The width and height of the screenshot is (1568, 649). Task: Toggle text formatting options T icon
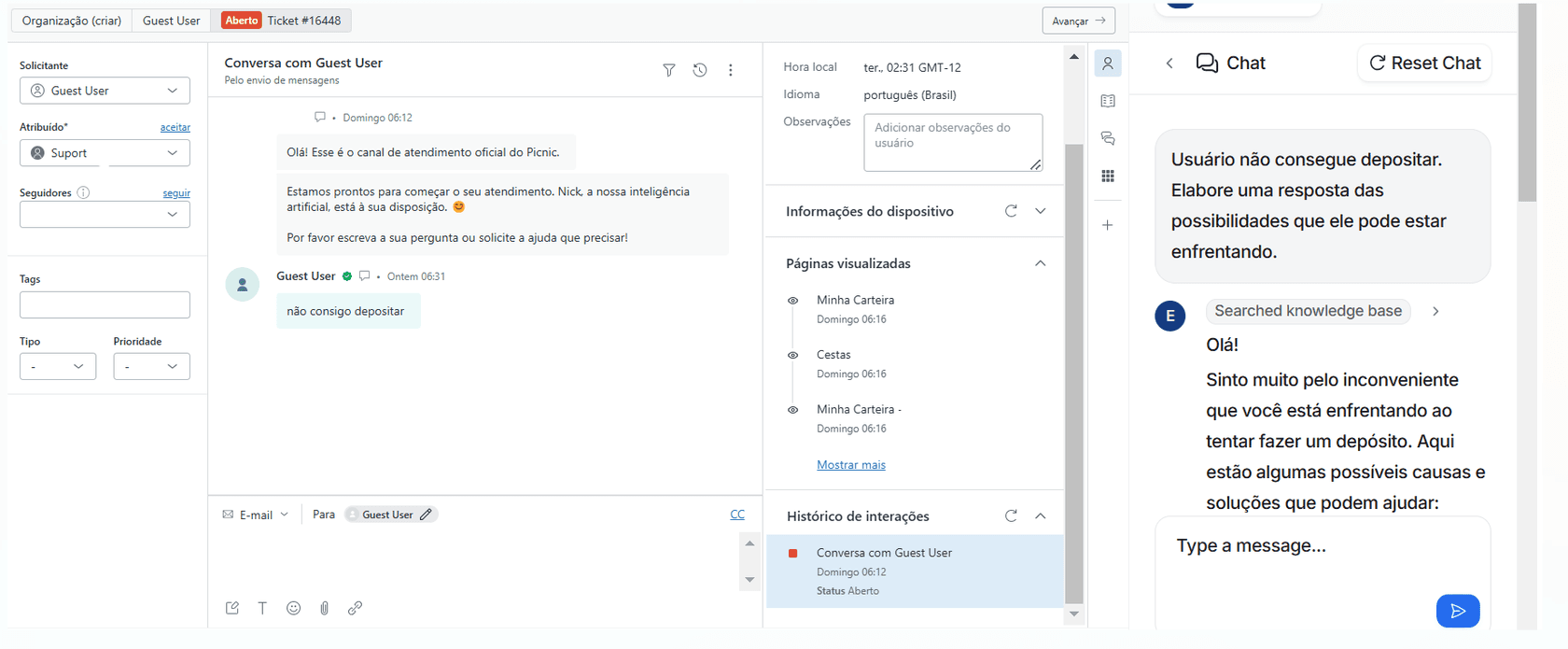click(262, 608)
